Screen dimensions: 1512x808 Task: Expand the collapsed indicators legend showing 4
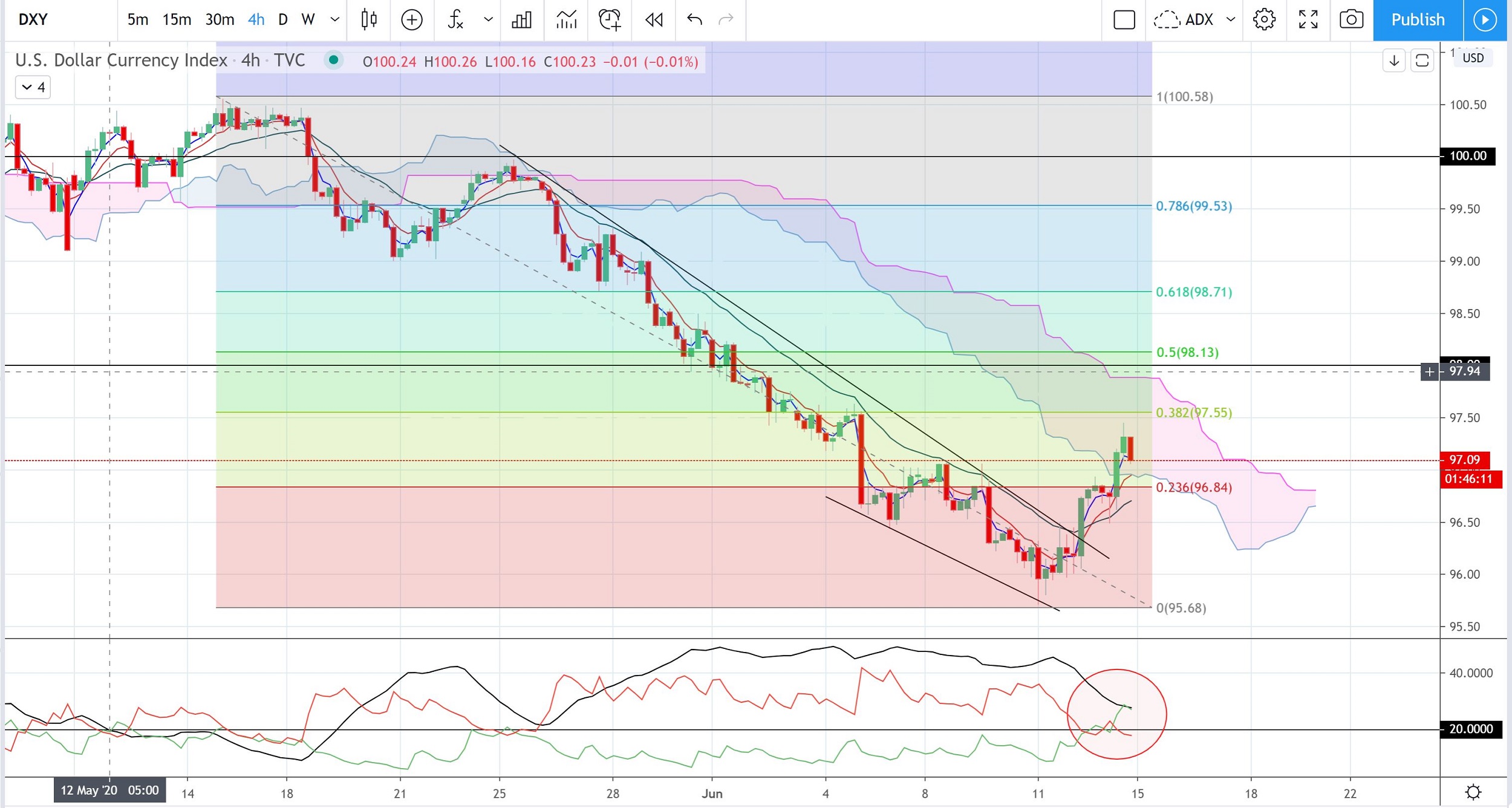tap(33, 88)
